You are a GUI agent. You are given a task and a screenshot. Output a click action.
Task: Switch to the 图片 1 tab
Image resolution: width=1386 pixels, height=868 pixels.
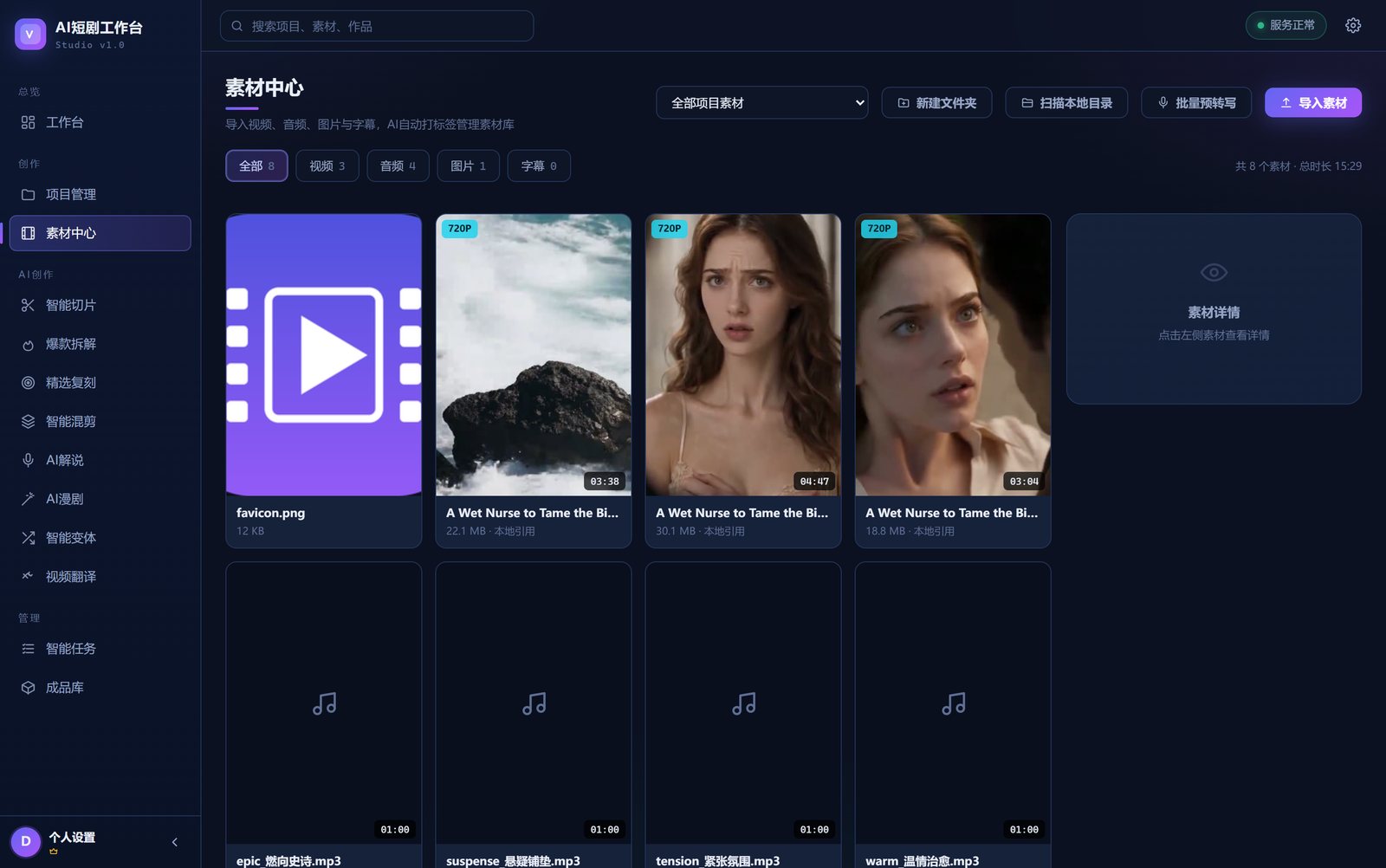coord(468,166)
